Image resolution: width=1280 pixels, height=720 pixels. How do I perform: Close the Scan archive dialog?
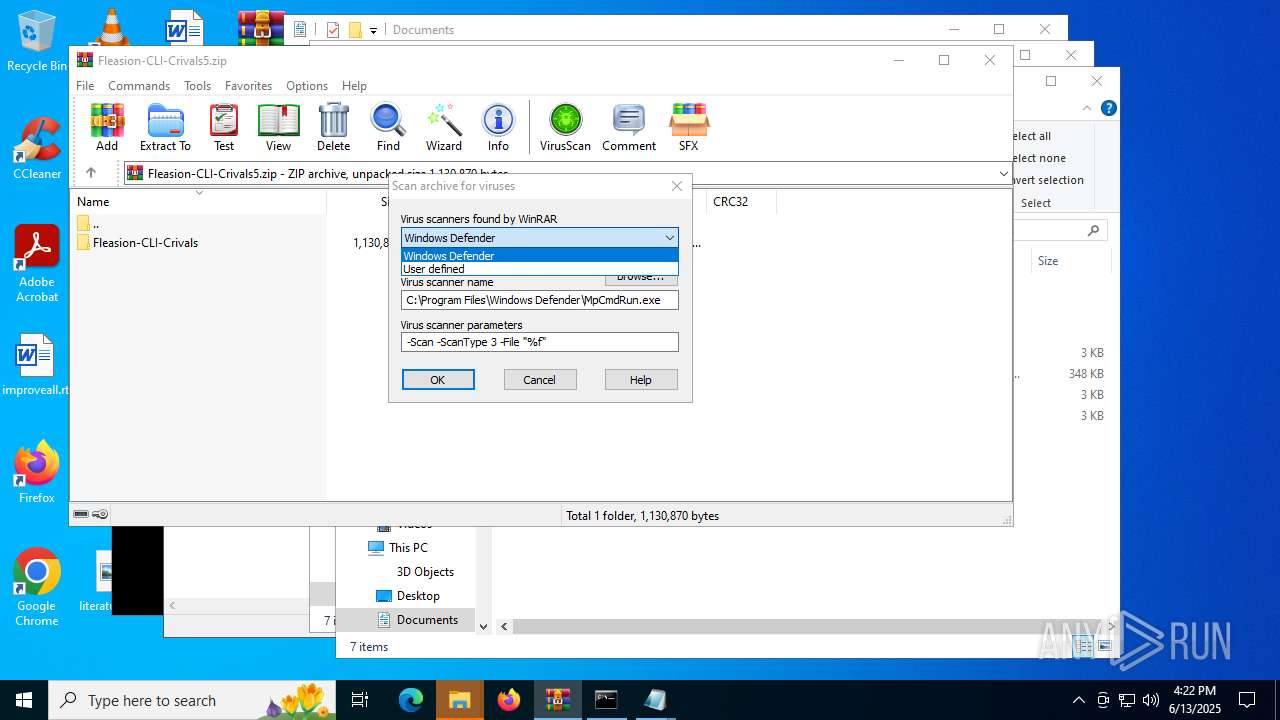click(677, 186)
